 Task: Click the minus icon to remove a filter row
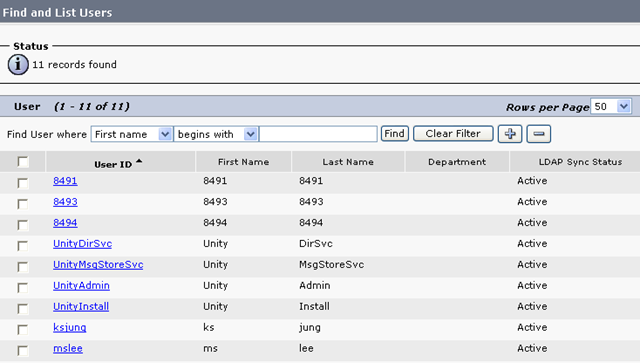[x=539, y=134]
